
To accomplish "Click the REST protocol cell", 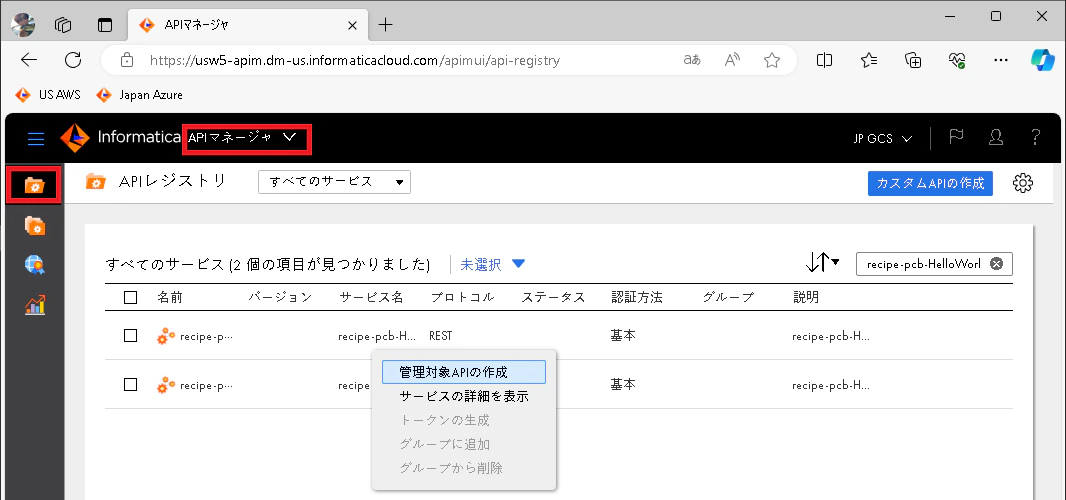I will tap(441, 335).
